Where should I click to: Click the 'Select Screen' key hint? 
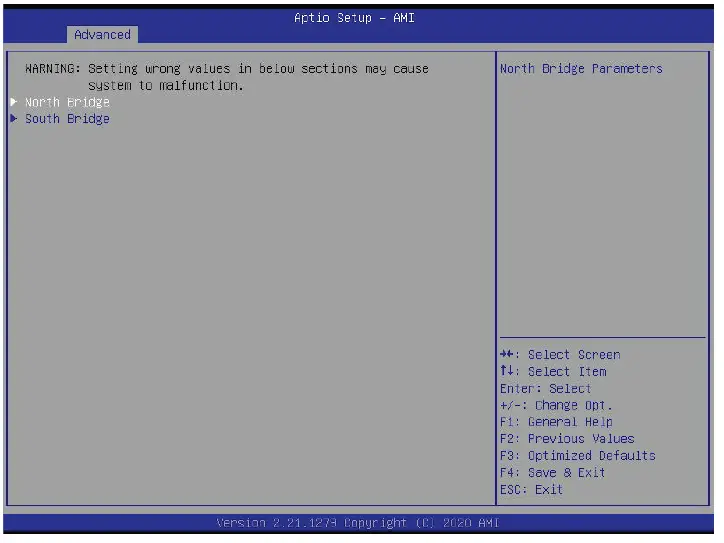tap(560, 355)
